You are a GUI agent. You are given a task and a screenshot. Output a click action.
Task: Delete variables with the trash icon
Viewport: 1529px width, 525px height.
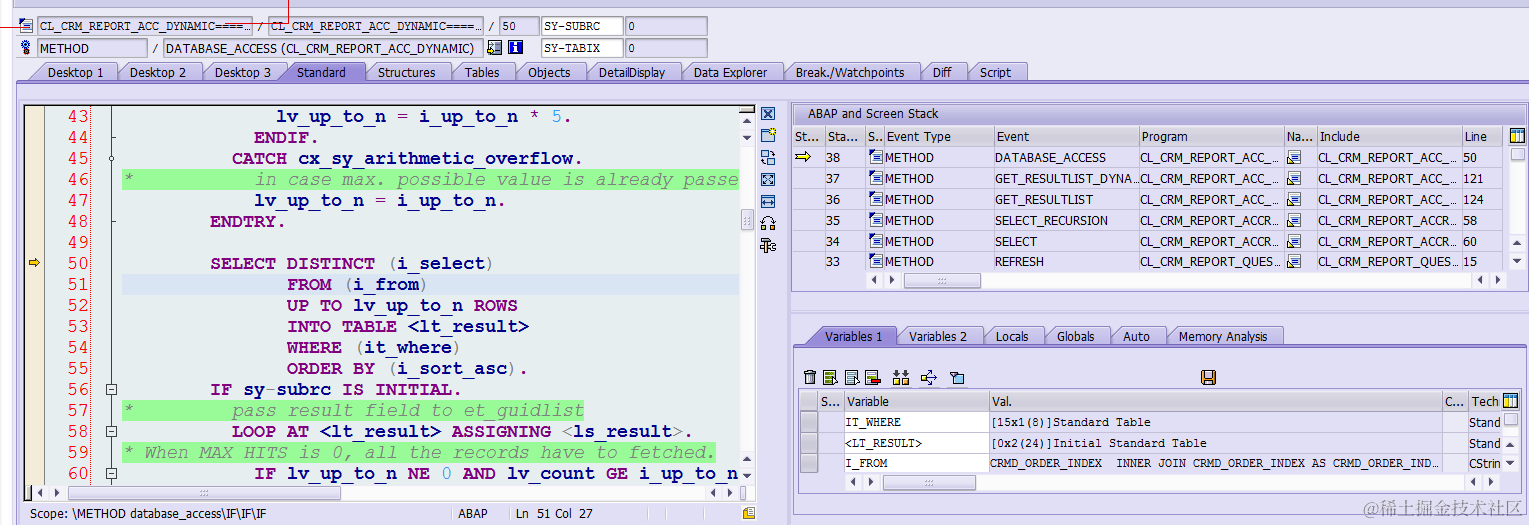(811, 377)
